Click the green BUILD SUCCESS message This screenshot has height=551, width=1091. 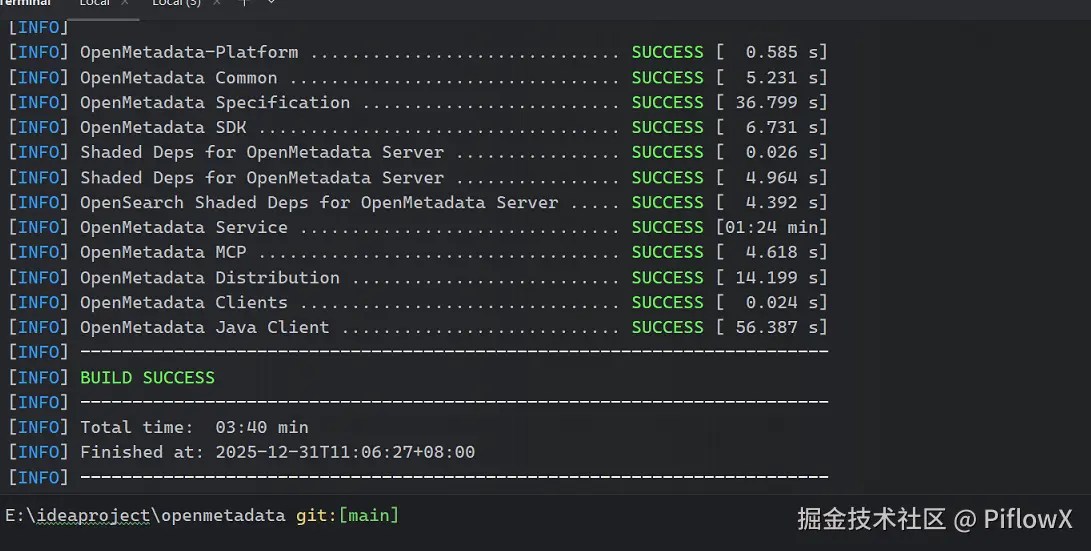(x=147, y=378)
